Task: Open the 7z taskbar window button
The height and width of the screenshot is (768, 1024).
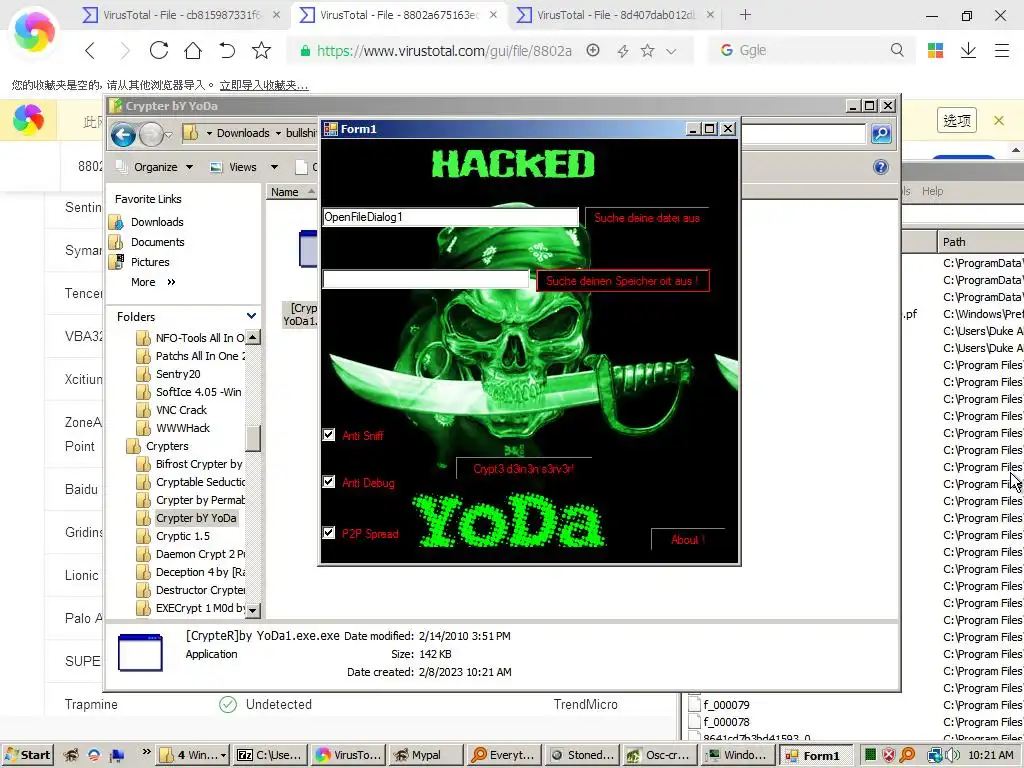Action: tap(268, 755)
